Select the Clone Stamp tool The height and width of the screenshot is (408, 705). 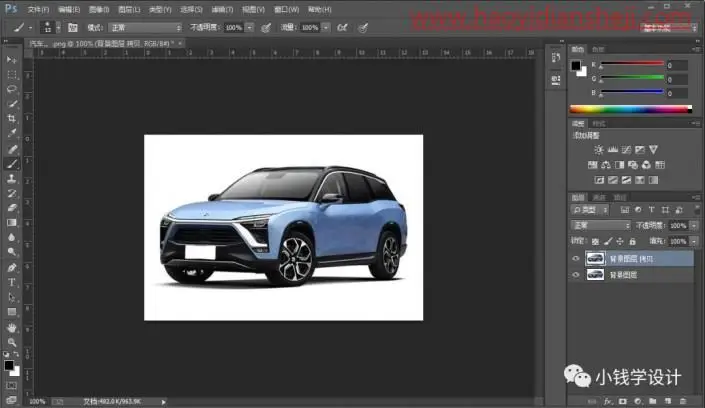12,179
